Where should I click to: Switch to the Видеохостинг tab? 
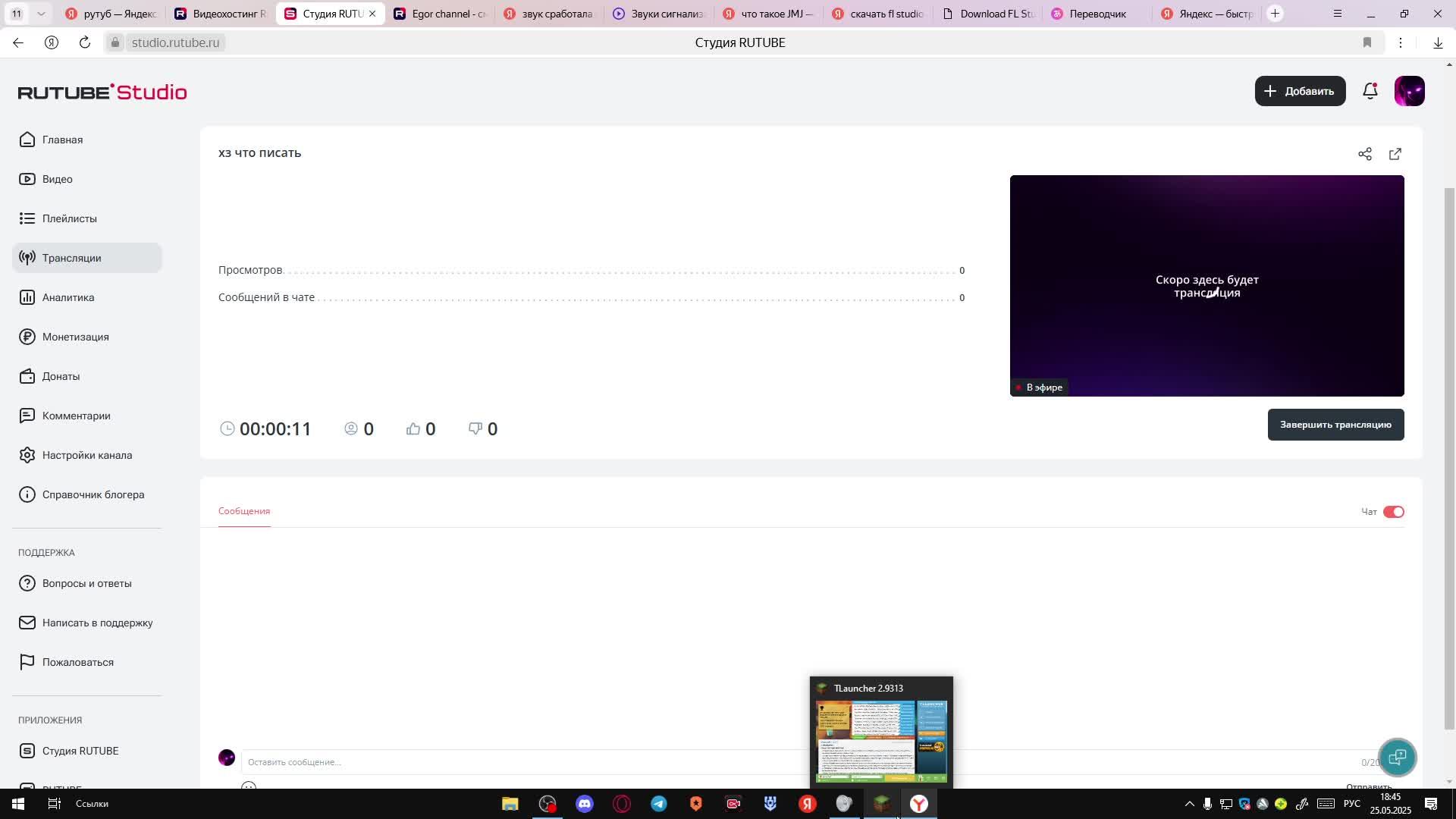[x=220, y=14]
